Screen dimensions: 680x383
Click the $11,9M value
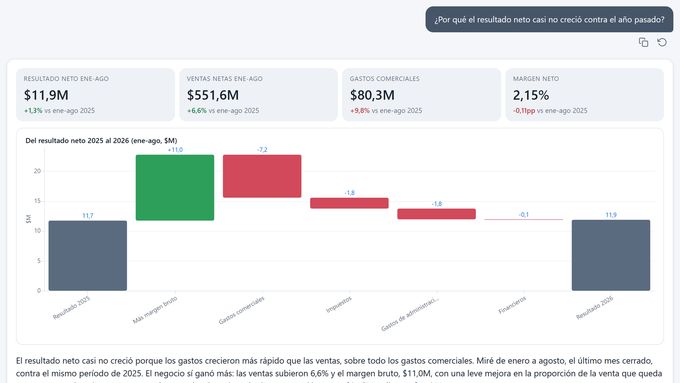[46, 95]
